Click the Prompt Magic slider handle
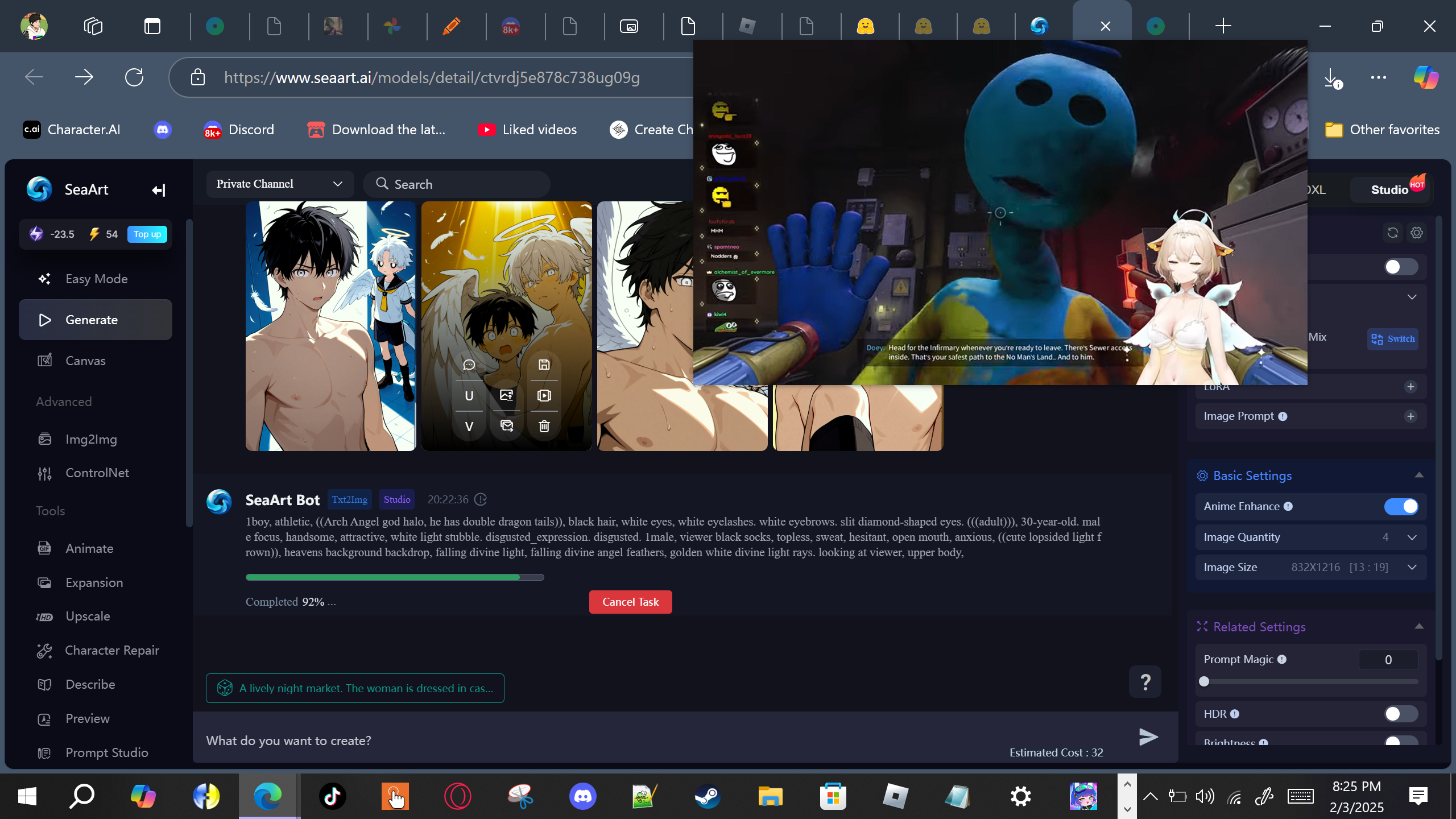The height and width of the screenshot is (819, 1456). [x=1204, y=681]
